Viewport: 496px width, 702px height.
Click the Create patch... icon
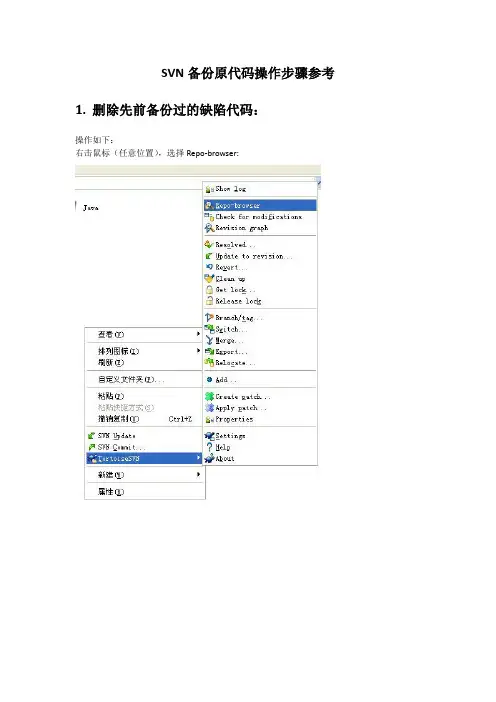(x=209, y=397)
